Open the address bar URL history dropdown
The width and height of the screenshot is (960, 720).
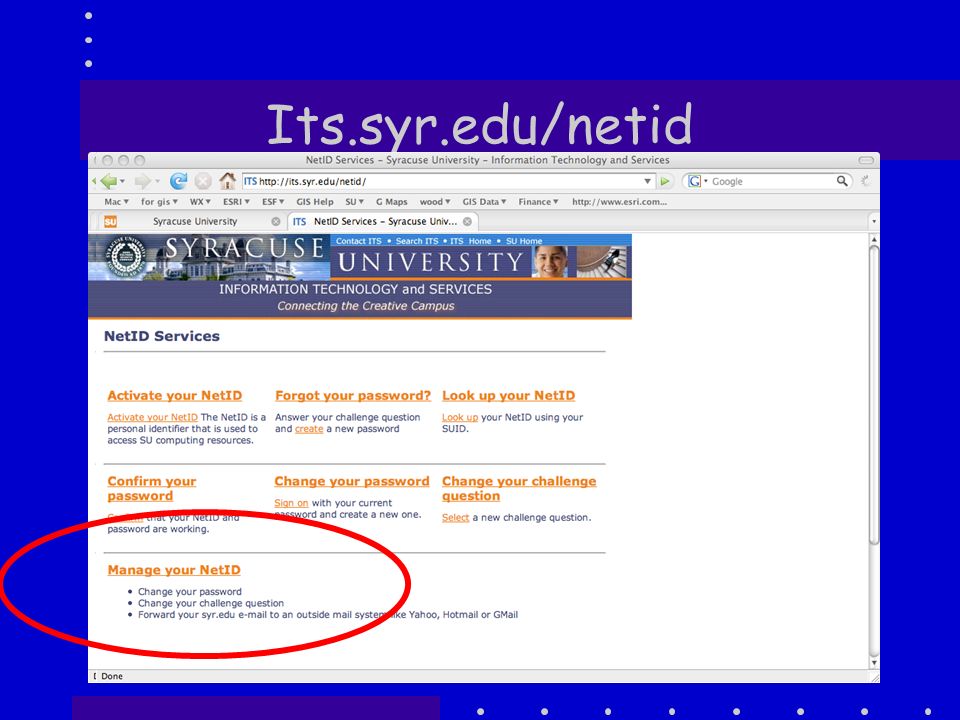click(647, 181)
